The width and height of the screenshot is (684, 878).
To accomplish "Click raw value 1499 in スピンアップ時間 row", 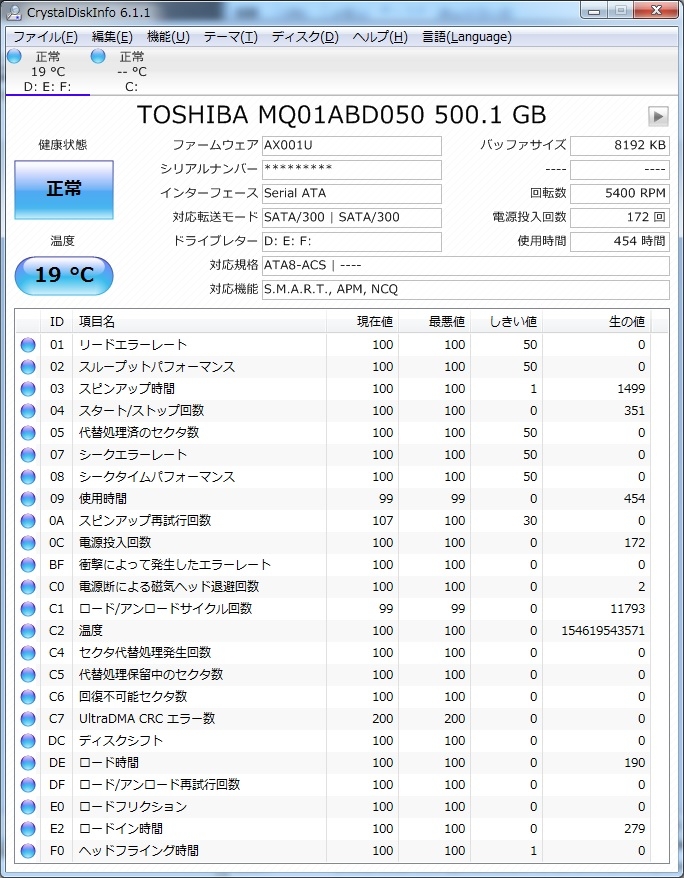I will [x=631, y=389].
